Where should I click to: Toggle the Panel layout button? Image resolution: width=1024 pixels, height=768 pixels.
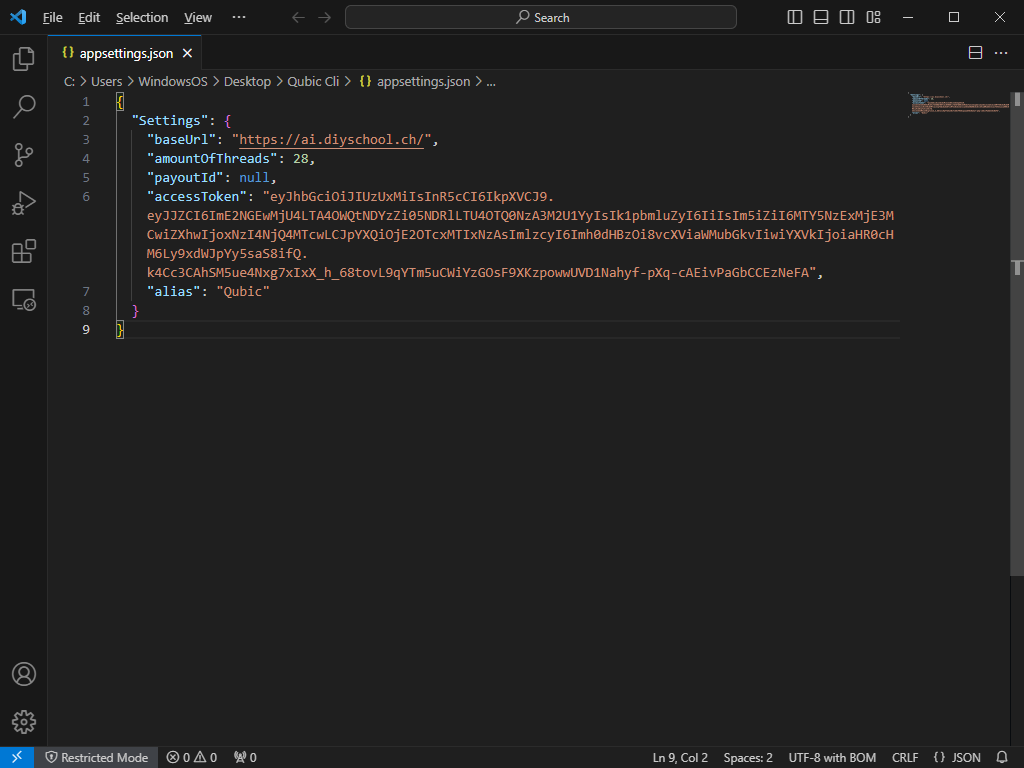pos(821,17)
